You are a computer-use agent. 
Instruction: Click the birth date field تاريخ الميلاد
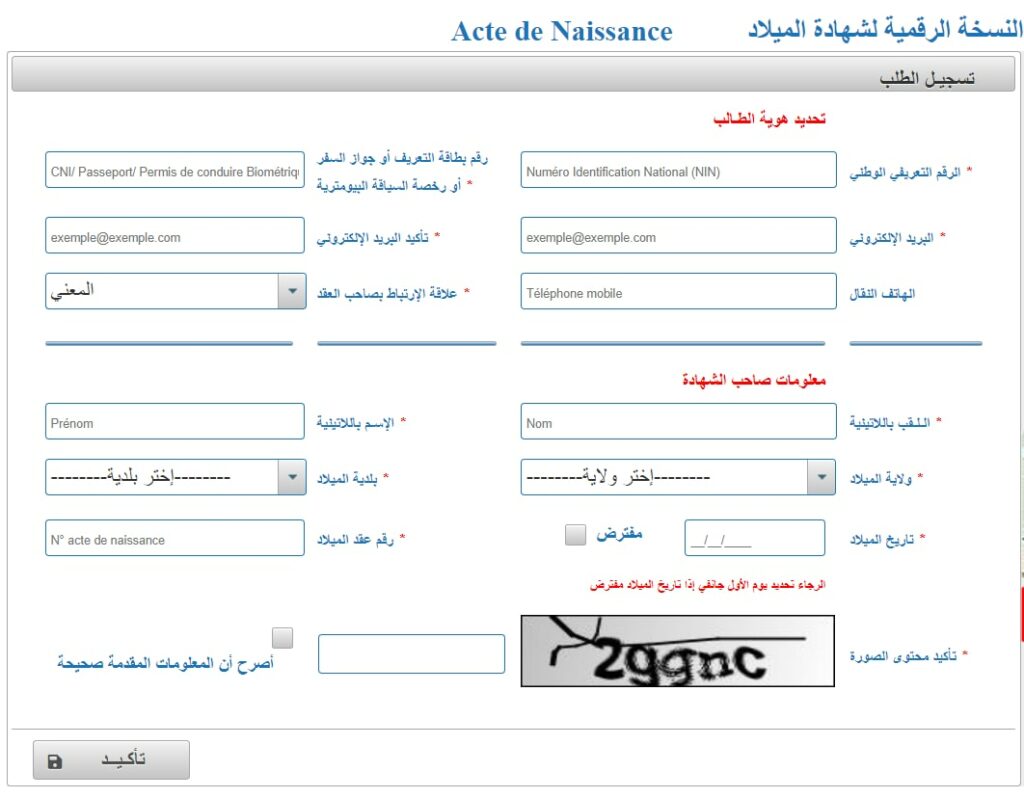(x=755, y=538)
